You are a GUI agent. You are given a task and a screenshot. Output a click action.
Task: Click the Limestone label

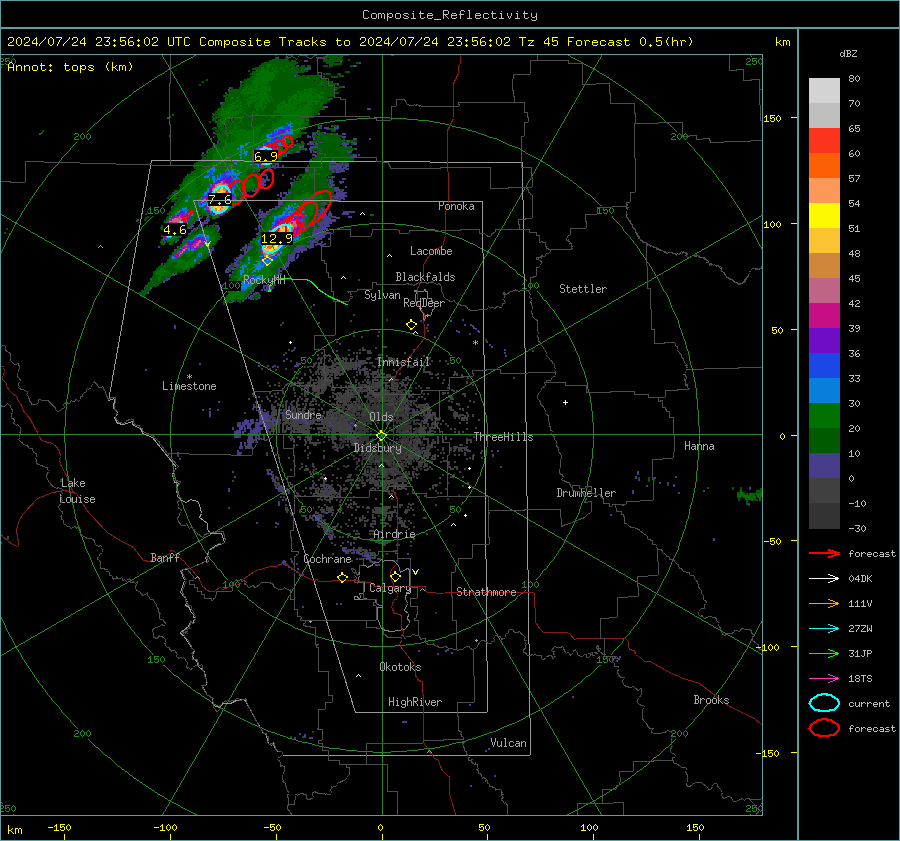point(189,386)
